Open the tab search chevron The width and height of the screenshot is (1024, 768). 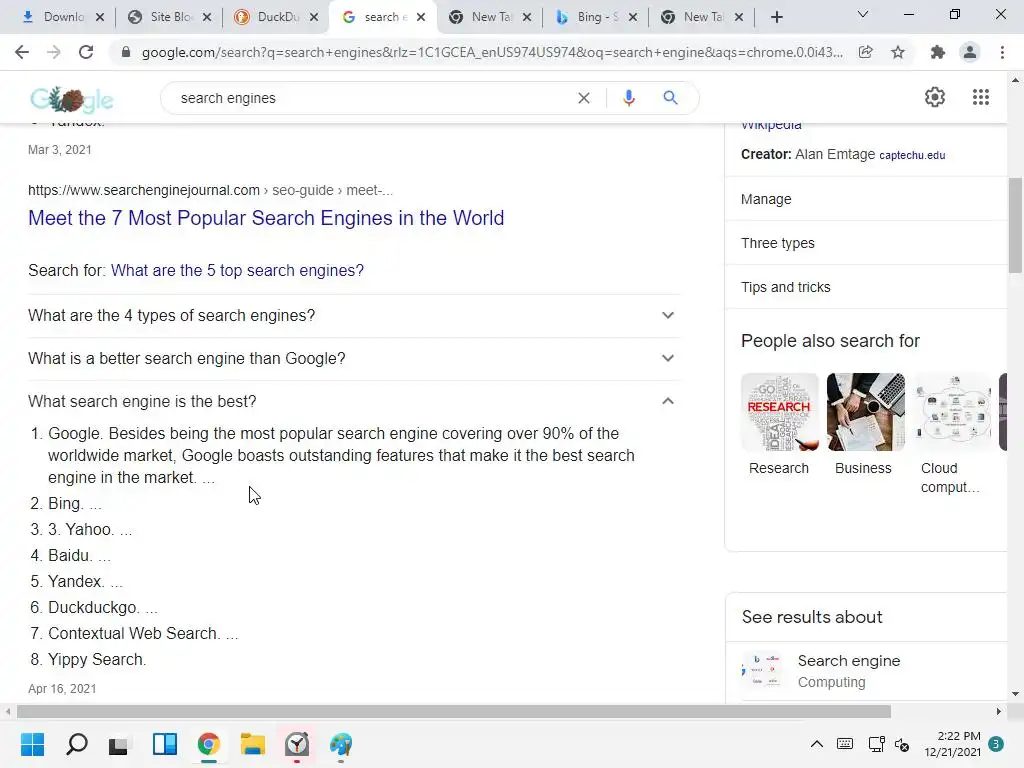863,14
